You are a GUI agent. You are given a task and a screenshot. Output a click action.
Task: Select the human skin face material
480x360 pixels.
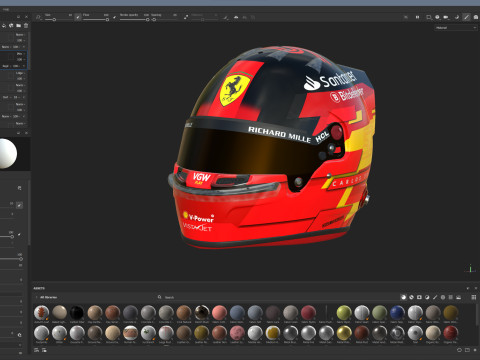130,333
